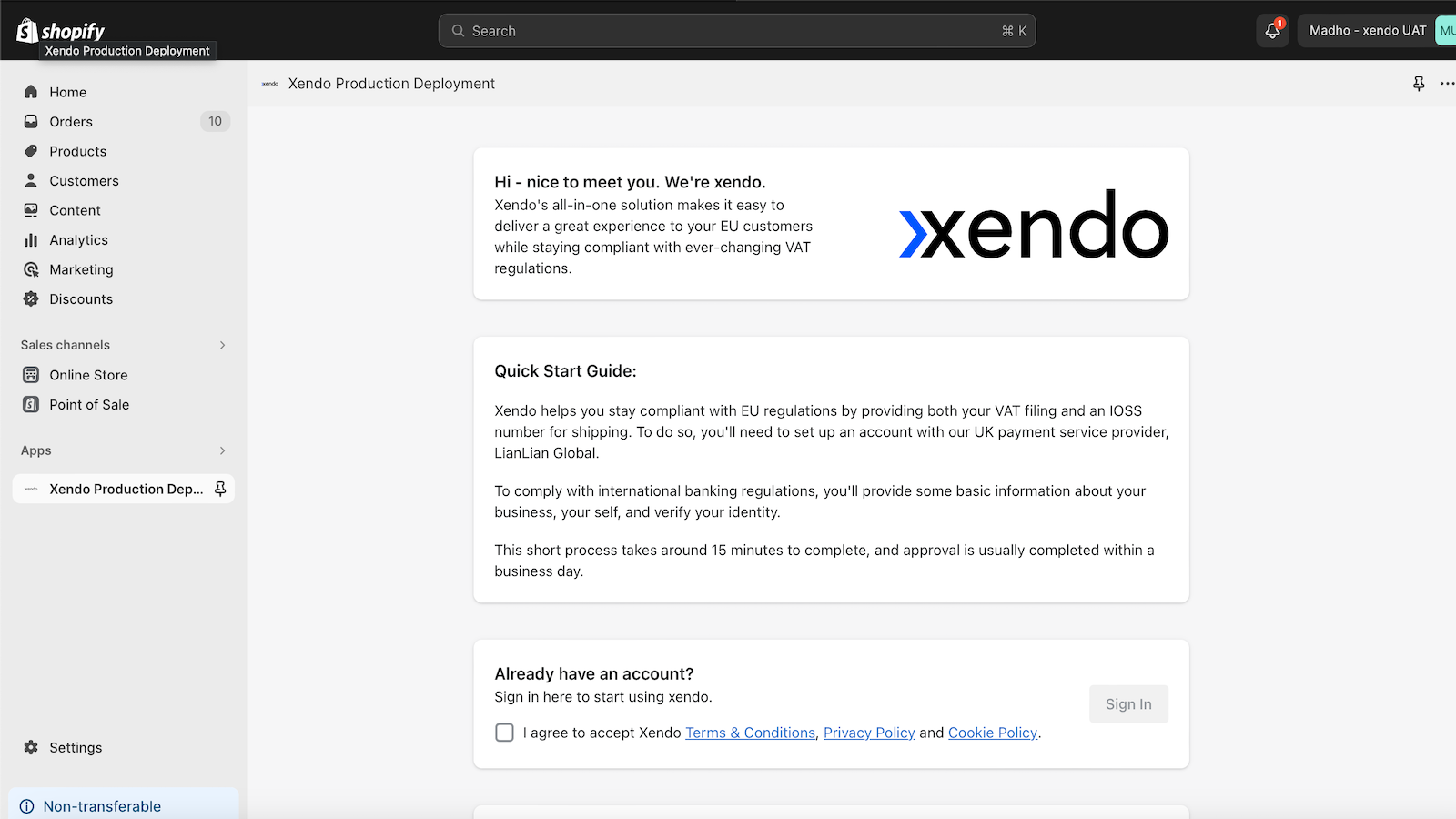The width and height of the screenshot is (1456, 819).
Task: Click the Analytics bar chart icon
Action: click(x=31, y=240)
